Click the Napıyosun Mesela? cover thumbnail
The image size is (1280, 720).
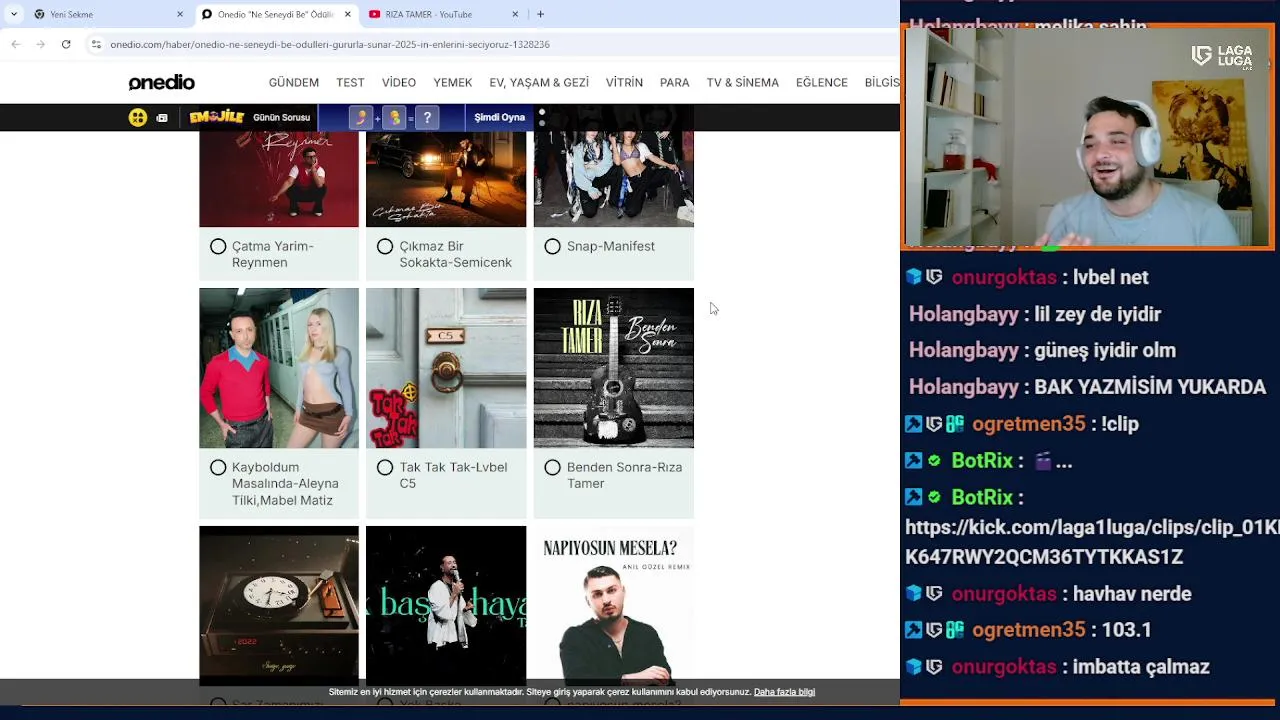click(613, 605)
